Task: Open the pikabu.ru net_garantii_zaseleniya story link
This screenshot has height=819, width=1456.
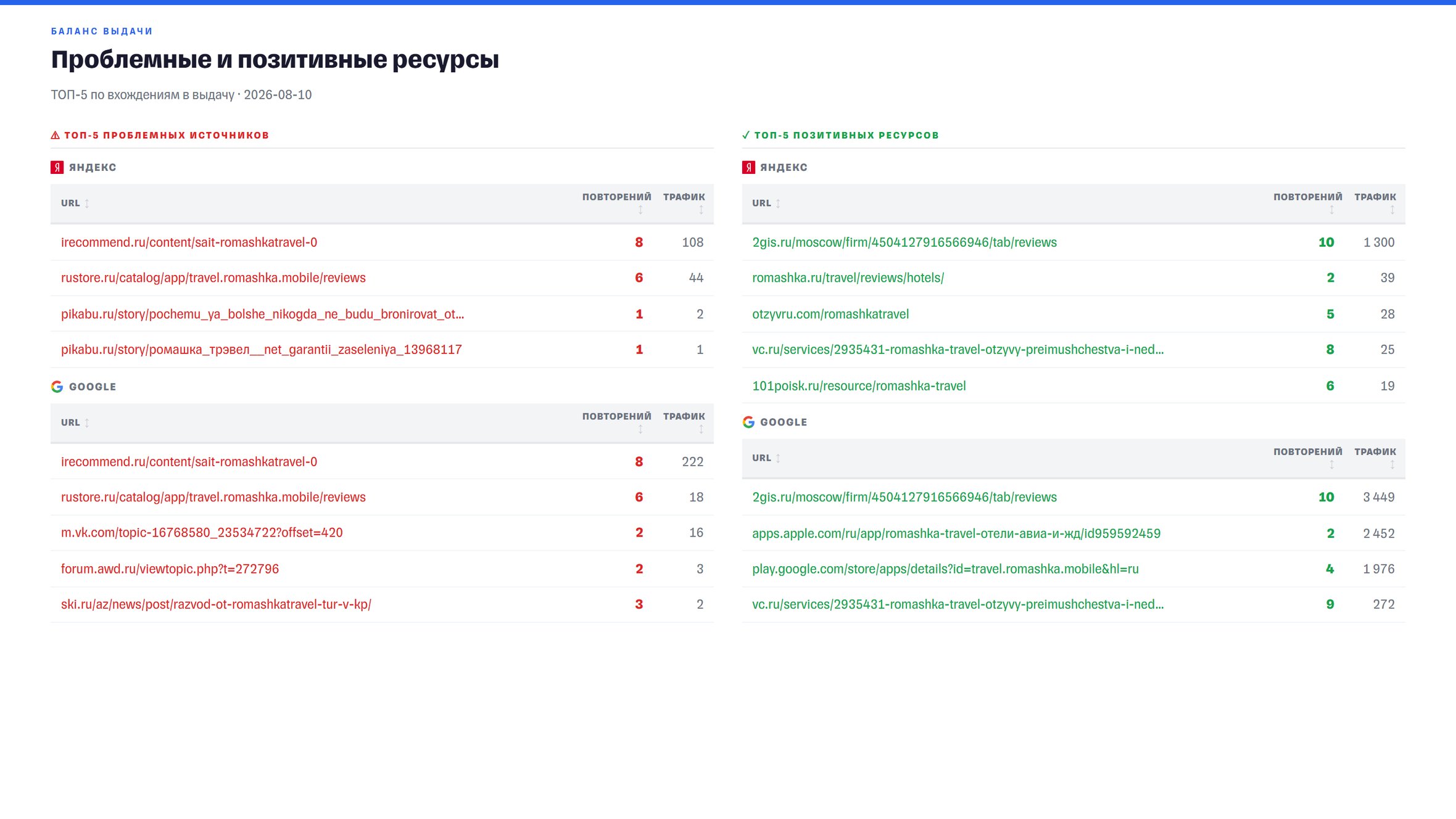Action: (262, 350)
